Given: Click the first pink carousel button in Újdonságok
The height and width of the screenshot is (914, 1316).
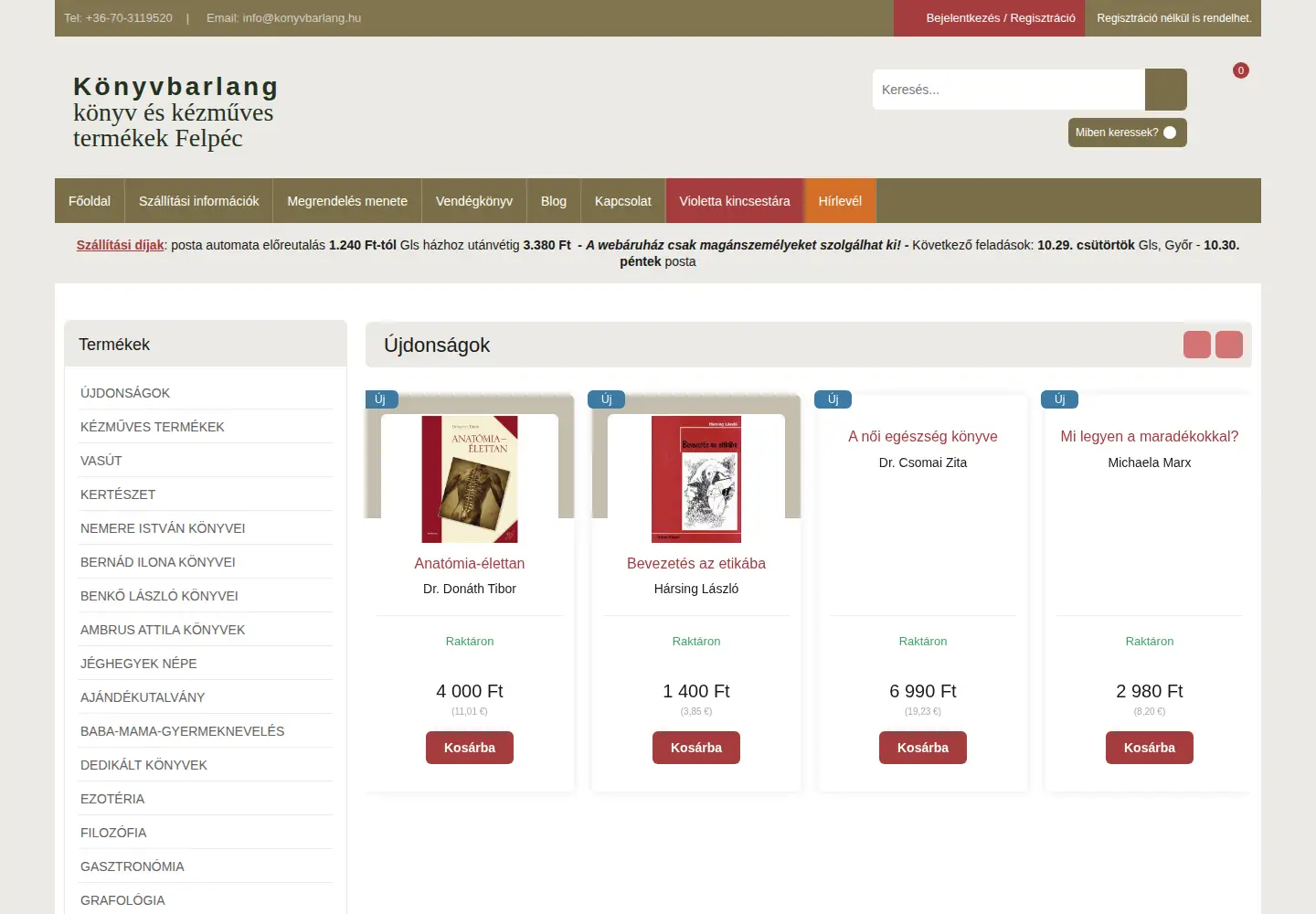Looking at the screenshot, I should [1196, 345].
